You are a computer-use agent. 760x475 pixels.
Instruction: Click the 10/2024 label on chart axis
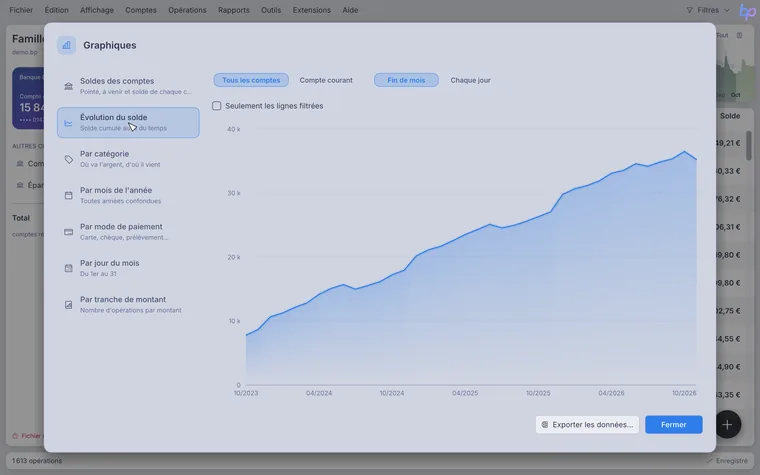point(392,393)
